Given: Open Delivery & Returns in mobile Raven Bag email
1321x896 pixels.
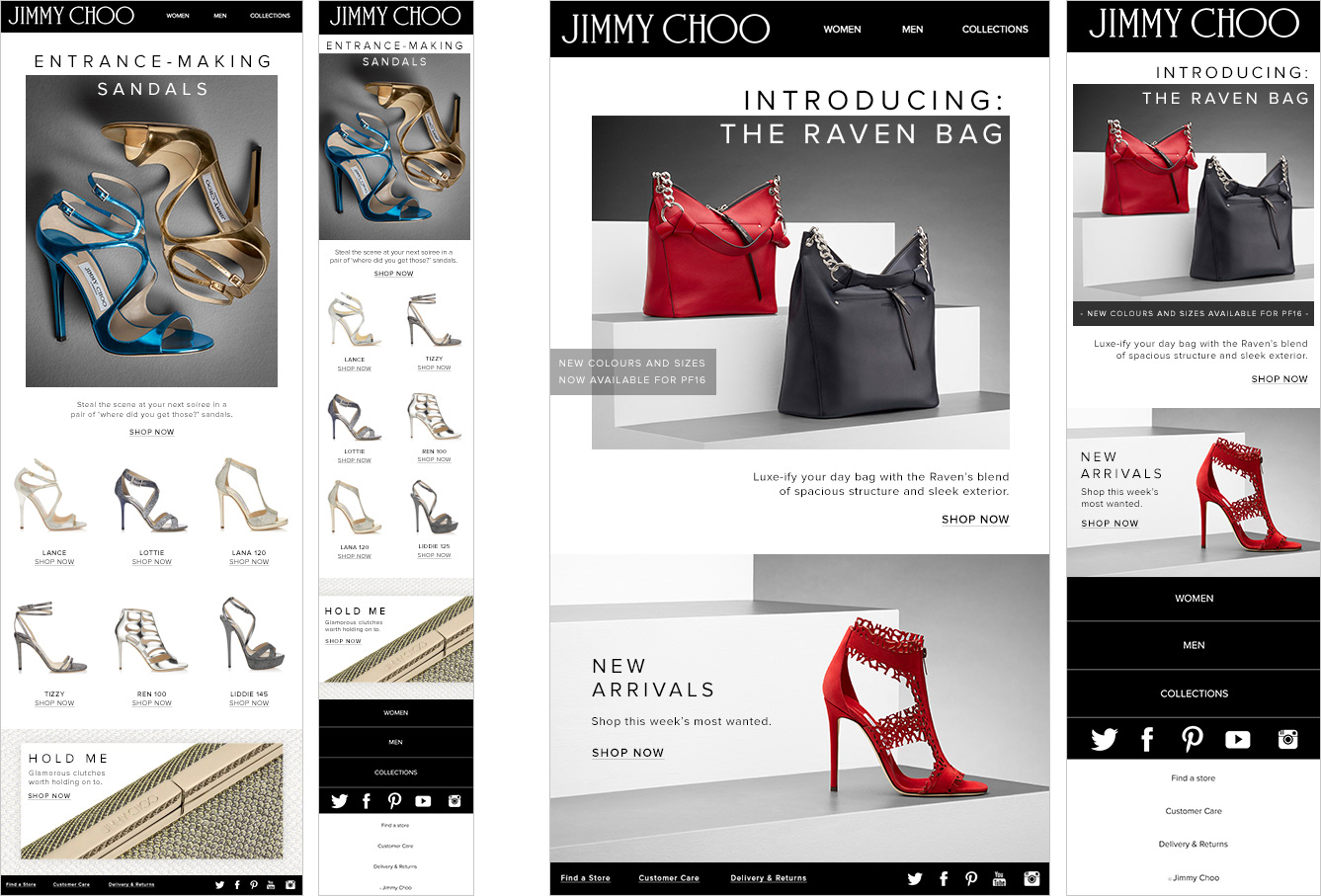Looking at the screenshot, I should [x=1194, y=845].
